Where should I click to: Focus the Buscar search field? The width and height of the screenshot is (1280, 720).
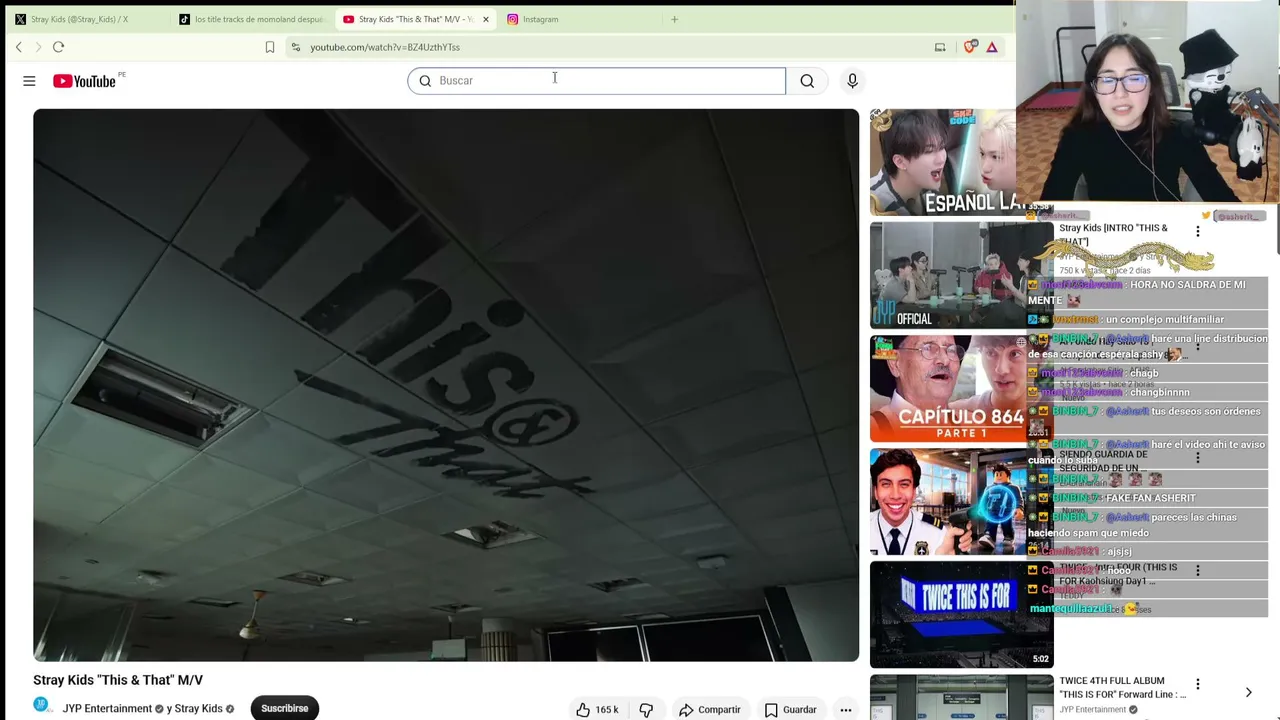(x=596, y=81)
